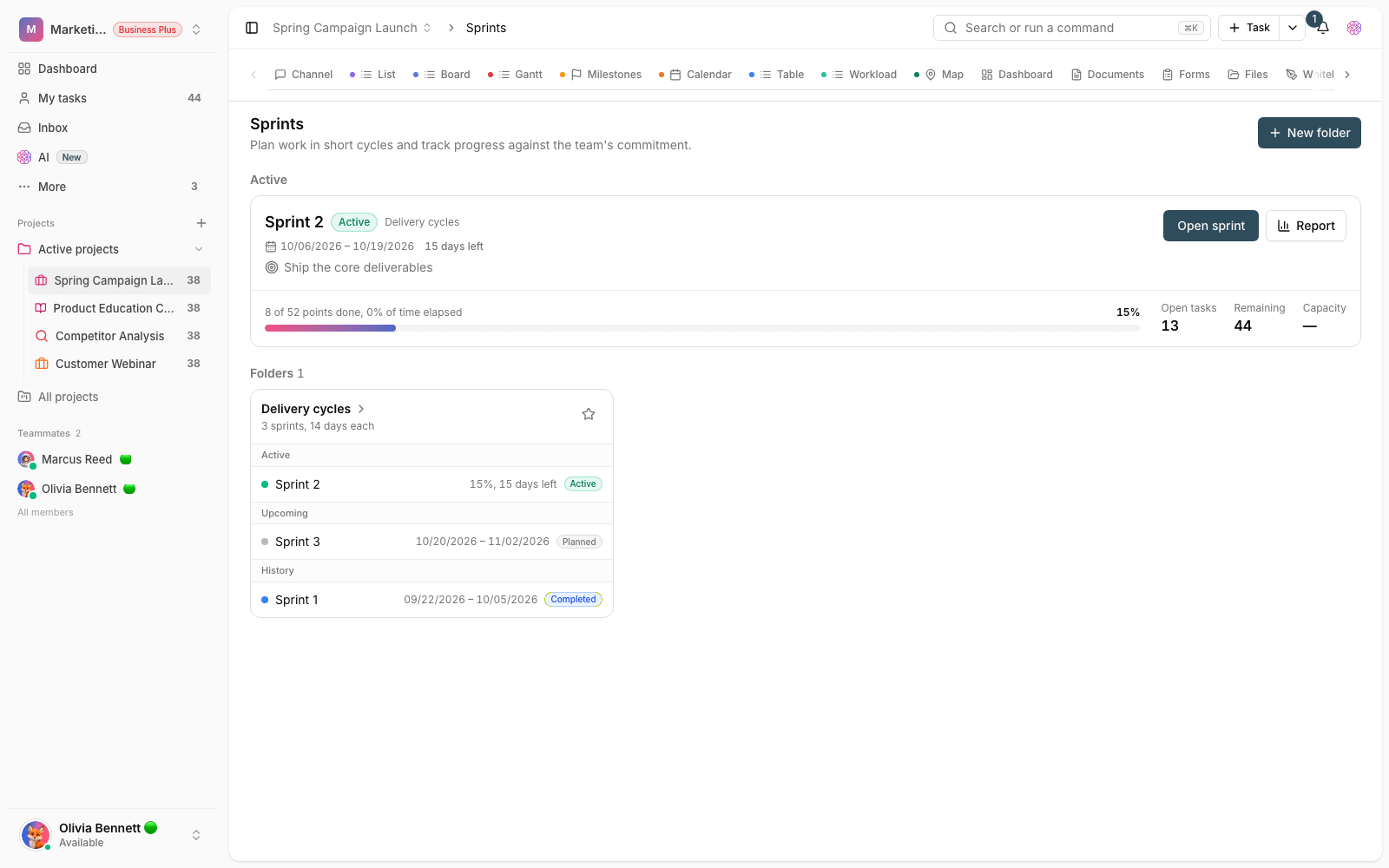Screen dimensions: 1389x868
Task: Click Marcus Reed's avatar
Action: 26,459
